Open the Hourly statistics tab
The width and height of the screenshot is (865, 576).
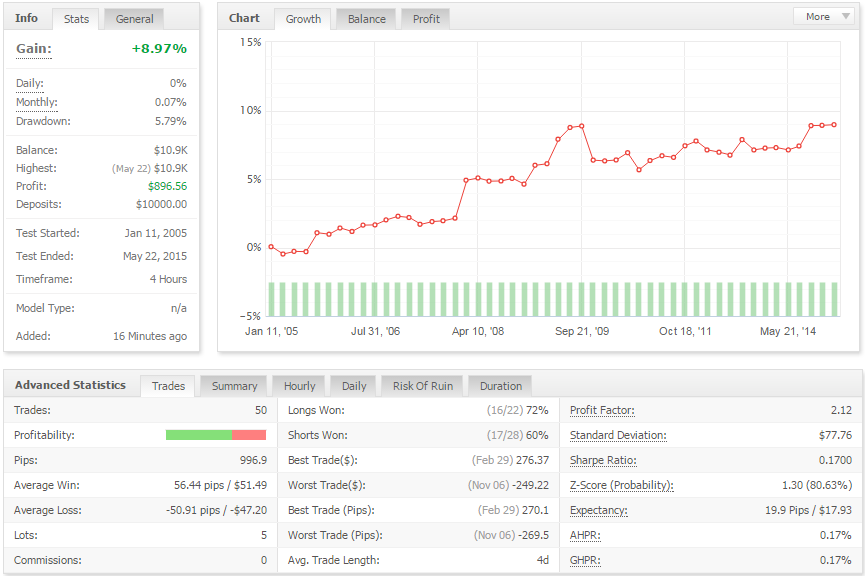click(x=300, y=386)
